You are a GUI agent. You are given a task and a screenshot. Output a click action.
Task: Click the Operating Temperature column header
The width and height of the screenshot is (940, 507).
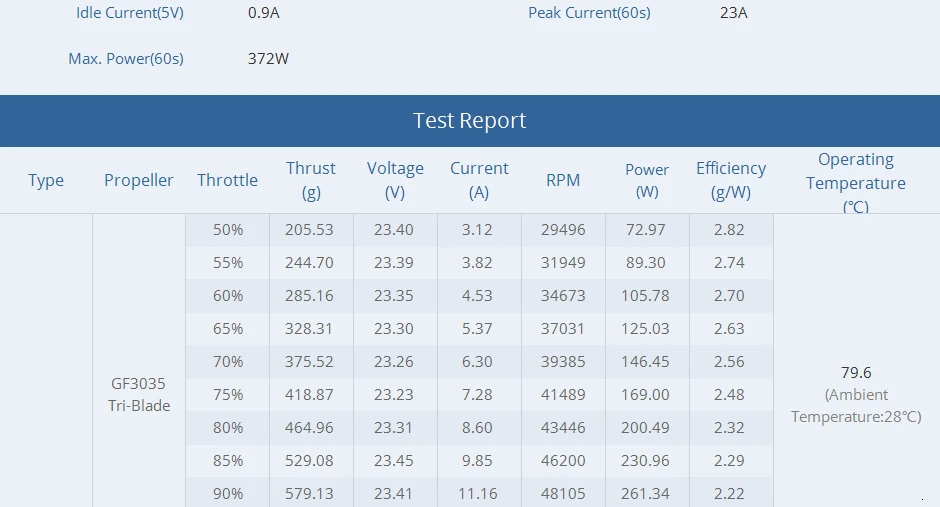click(855, 182)
